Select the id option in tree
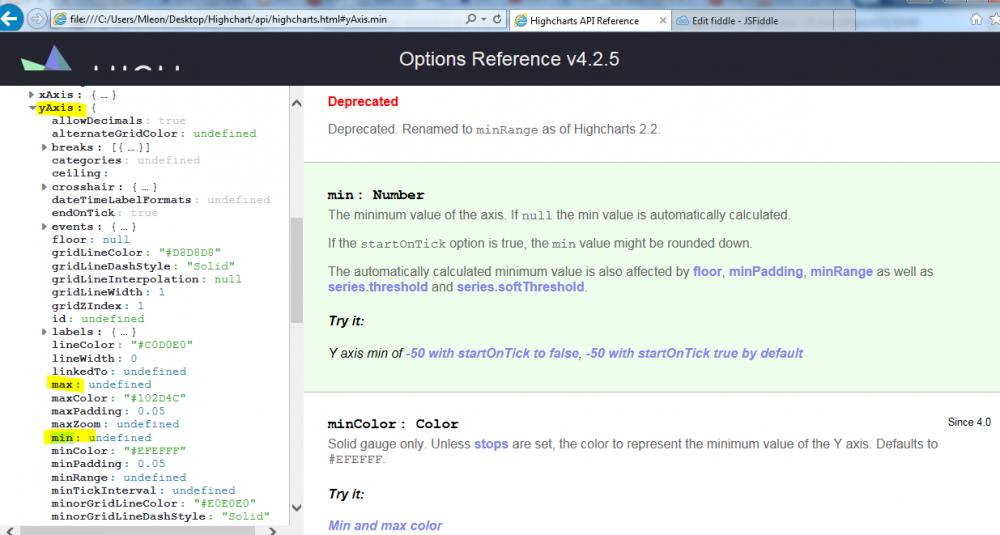 tap(59, 319)
